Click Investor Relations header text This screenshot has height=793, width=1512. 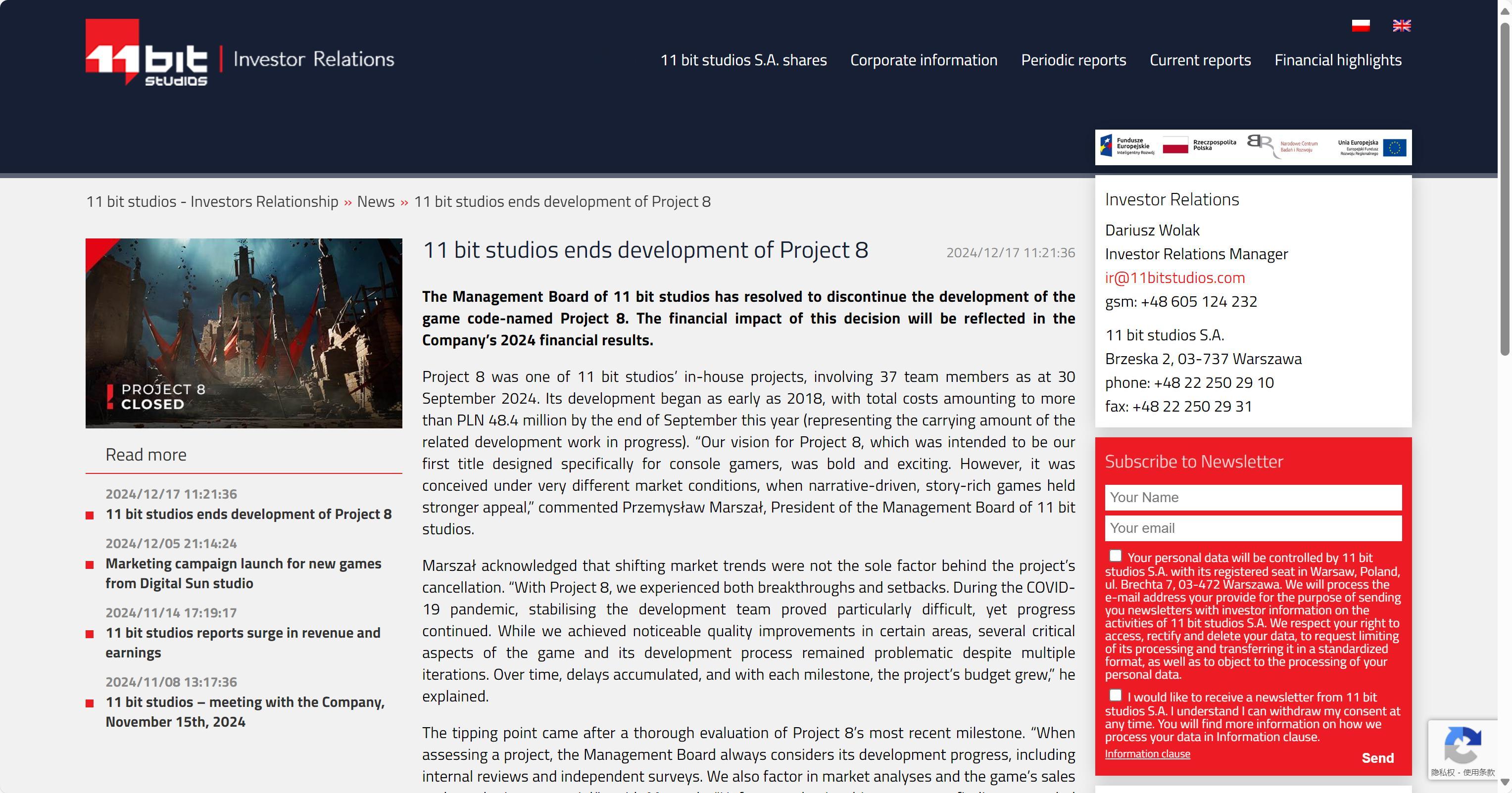pos(313,59)
